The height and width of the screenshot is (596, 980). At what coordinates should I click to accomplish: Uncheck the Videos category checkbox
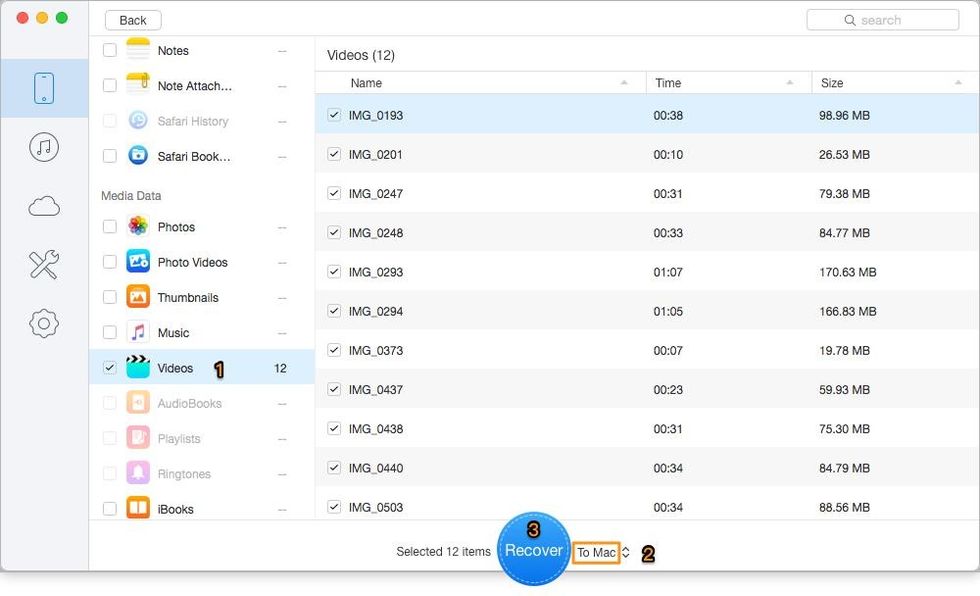click(109, 368)
